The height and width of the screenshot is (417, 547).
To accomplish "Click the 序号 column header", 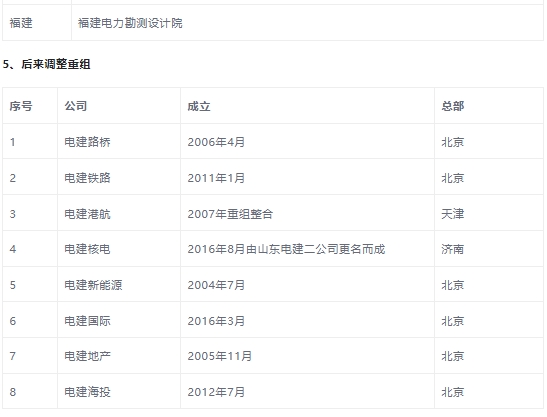I will [21, 106].
